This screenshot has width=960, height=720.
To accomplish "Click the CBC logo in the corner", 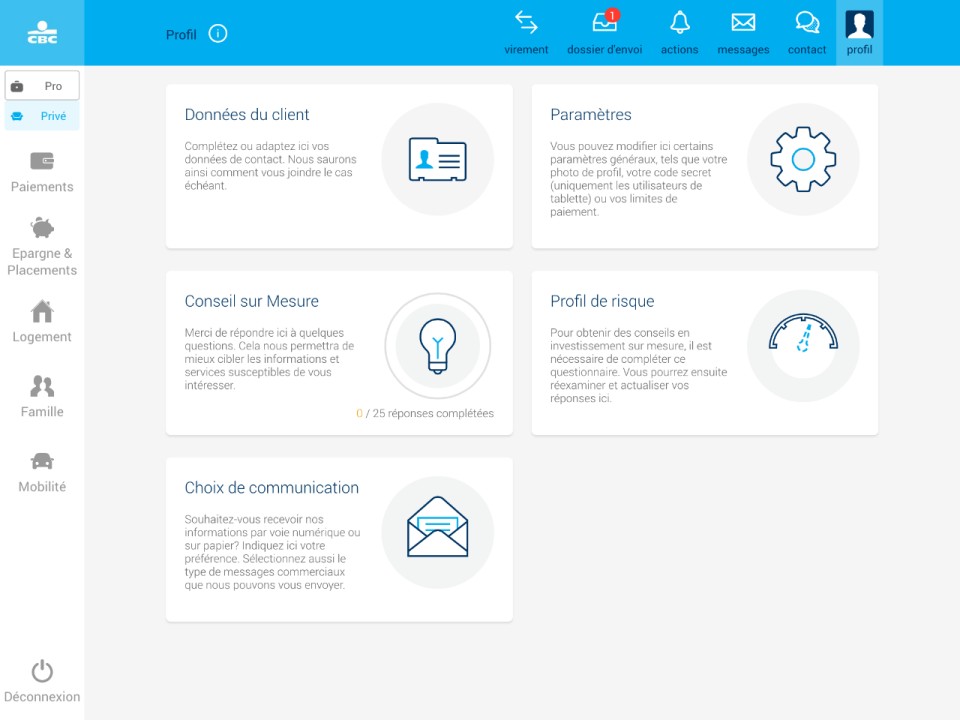I will tap(42, 32).
